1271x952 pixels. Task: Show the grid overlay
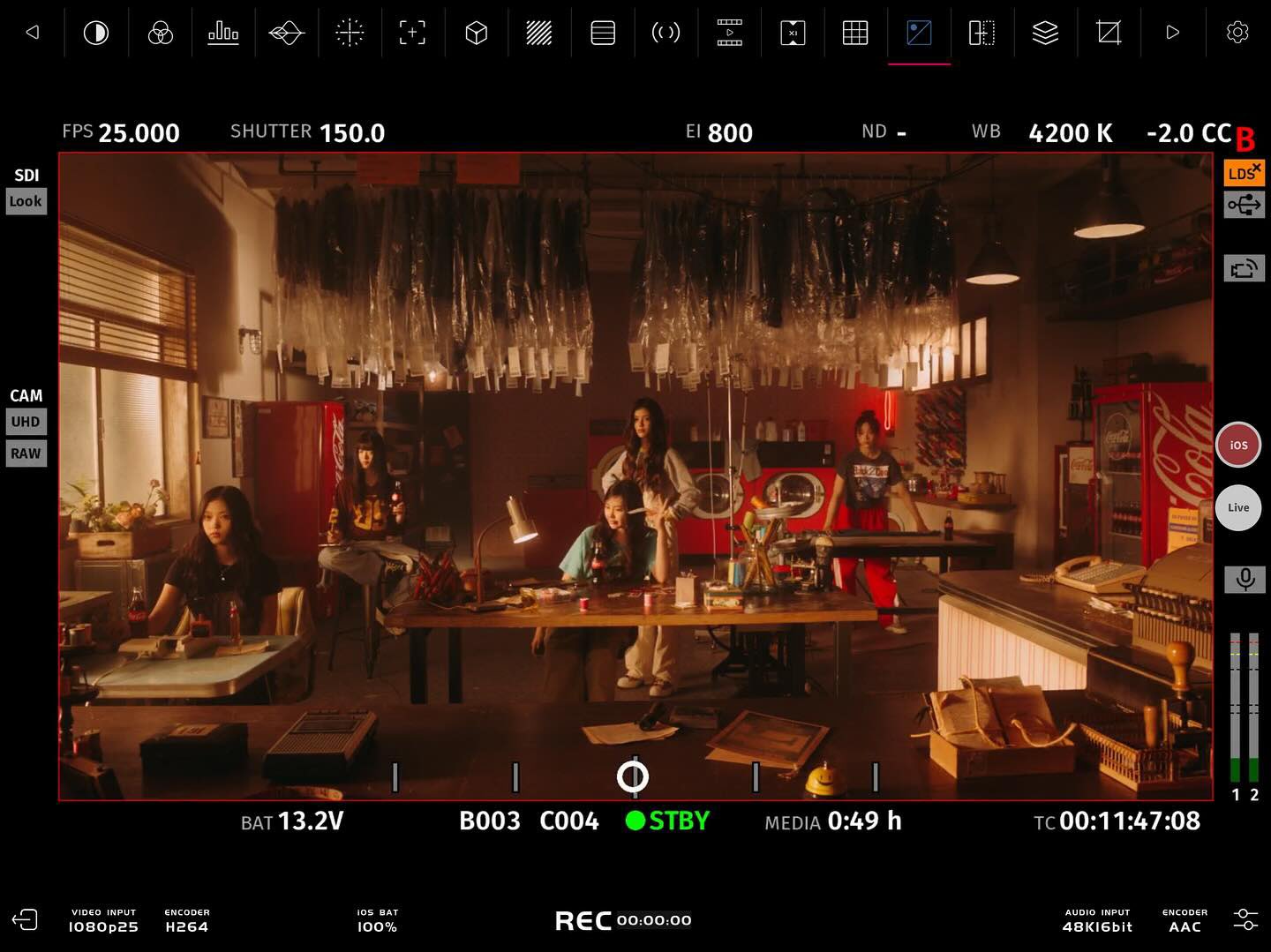(x=855, y=34)
